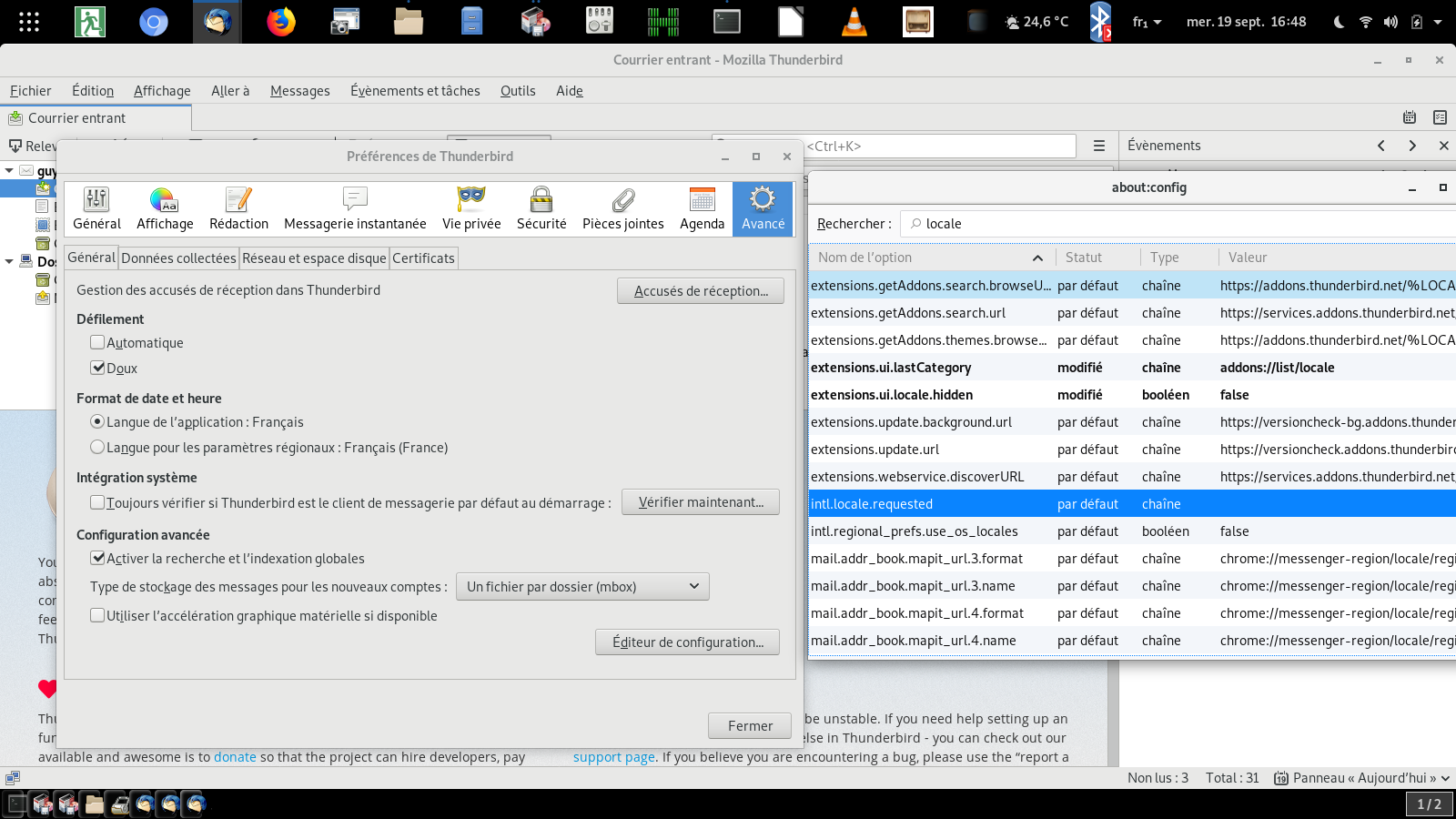Toggle Toujours vérifier client par défaut checkbox

[x=97, y=502]
